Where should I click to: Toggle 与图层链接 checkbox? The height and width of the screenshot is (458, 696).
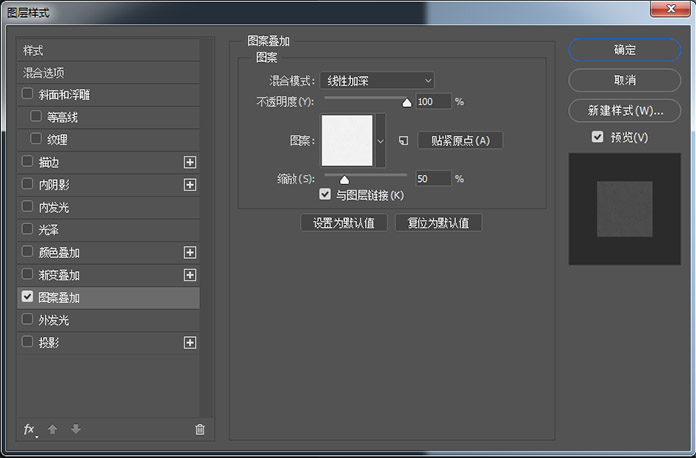[325, 194]
